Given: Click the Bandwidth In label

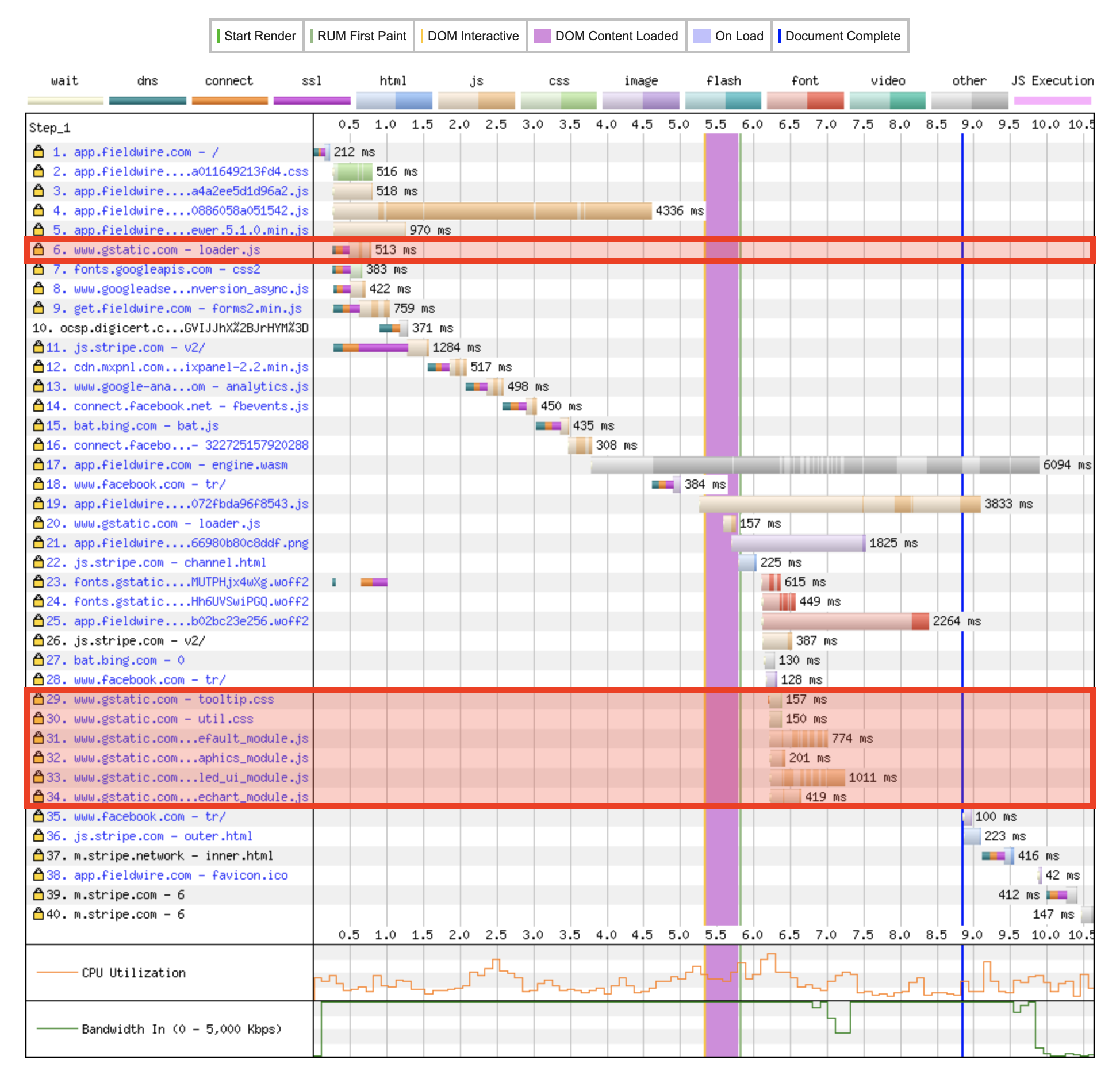Looking at the screenshot, I should pos(182,1029).
